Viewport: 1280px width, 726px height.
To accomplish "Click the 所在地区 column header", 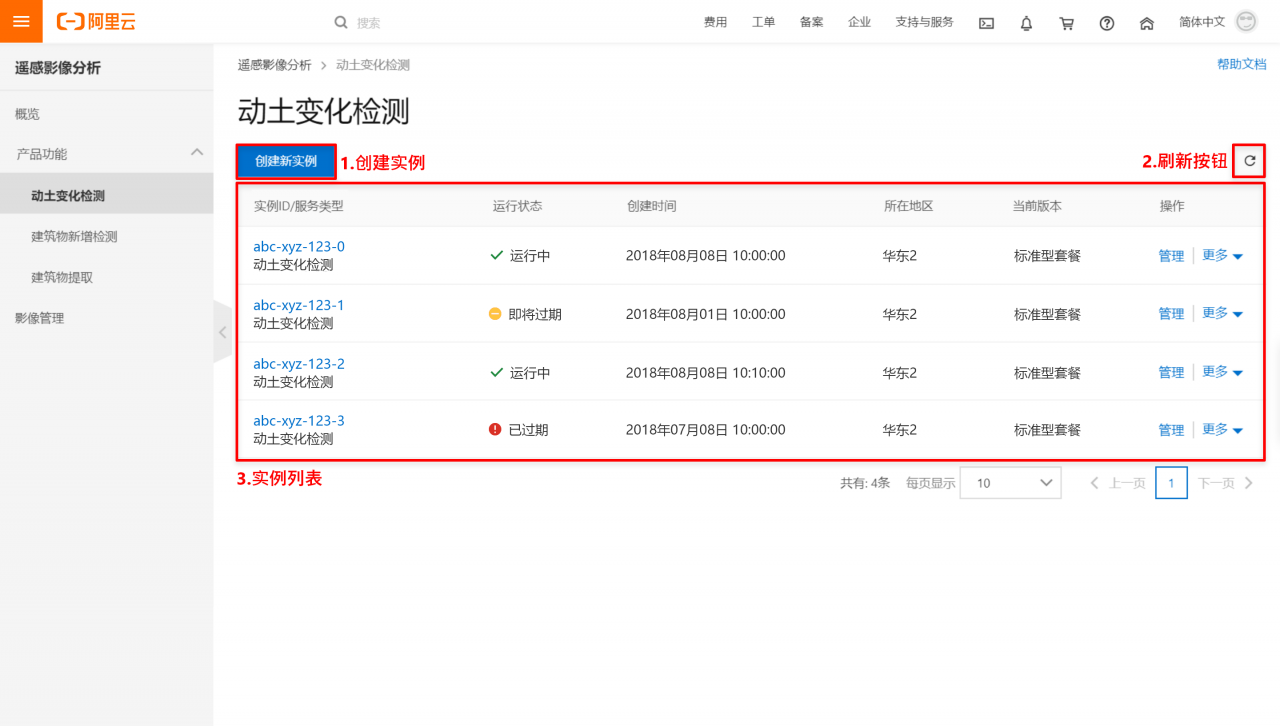I will (x=908, y=206).
